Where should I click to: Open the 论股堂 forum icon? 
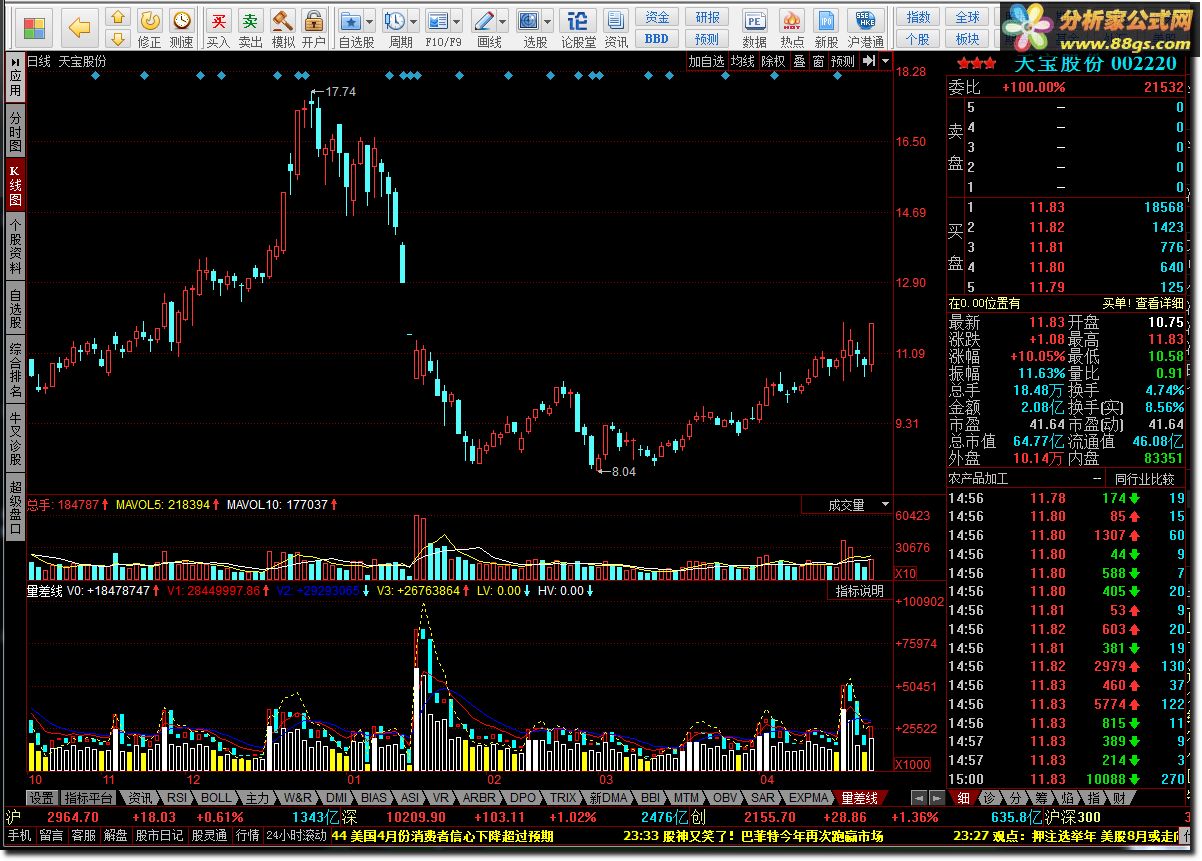(x=578, y=29)
